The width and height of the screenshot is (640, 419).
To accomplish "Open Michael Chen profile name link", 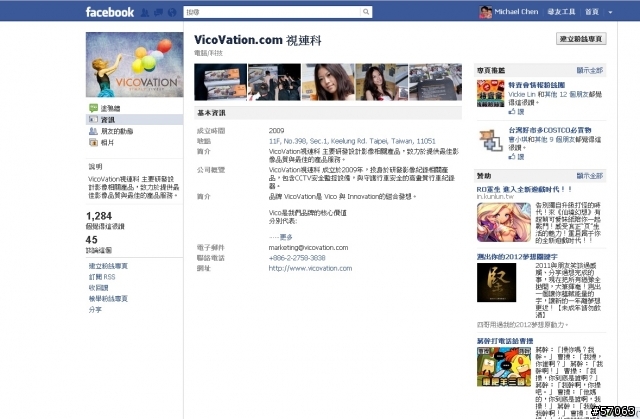I will (516, 12).
